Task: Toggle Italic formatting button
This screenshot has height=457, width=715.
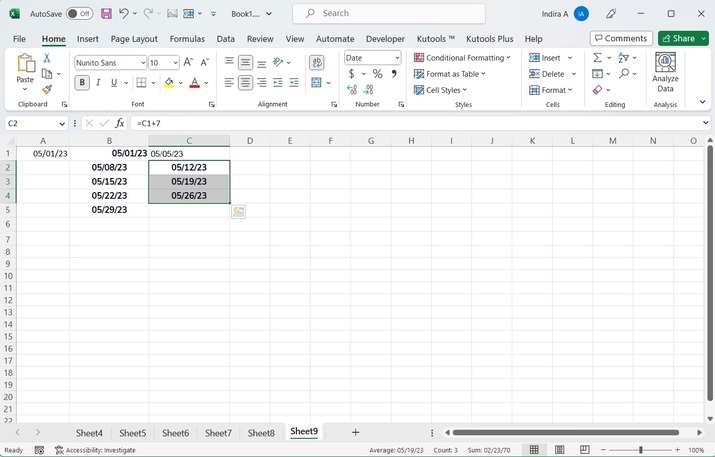Action: coord(98,83)
